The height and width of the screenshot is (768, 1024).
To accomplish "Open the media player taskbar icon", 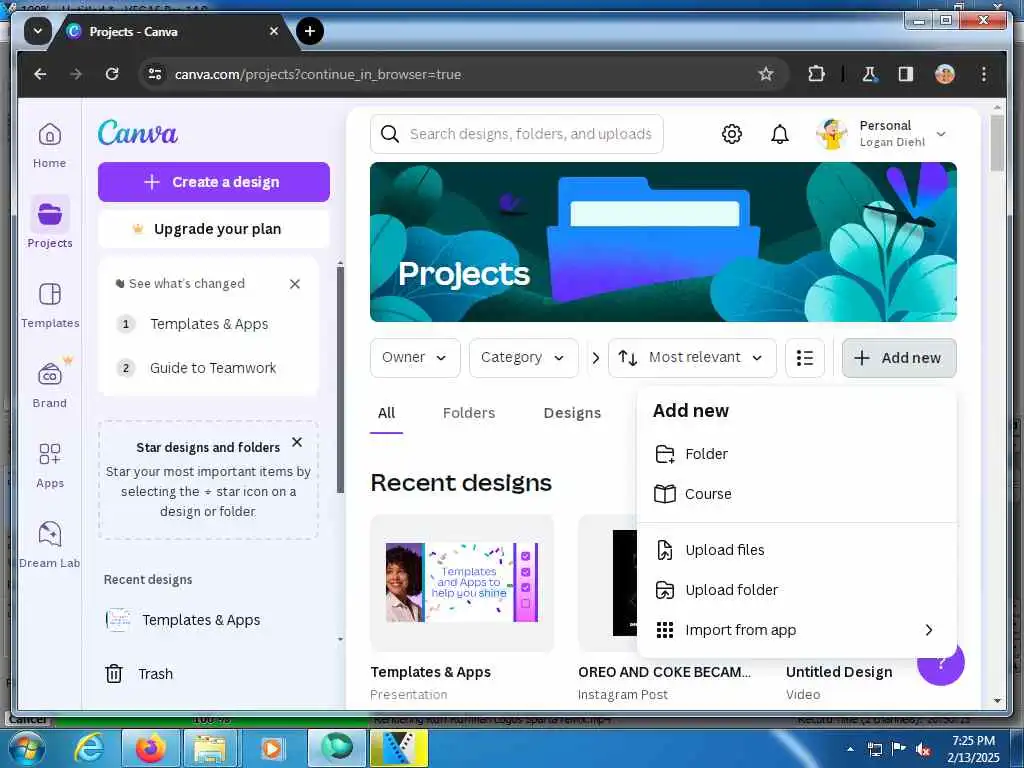I will click(273, 748).
